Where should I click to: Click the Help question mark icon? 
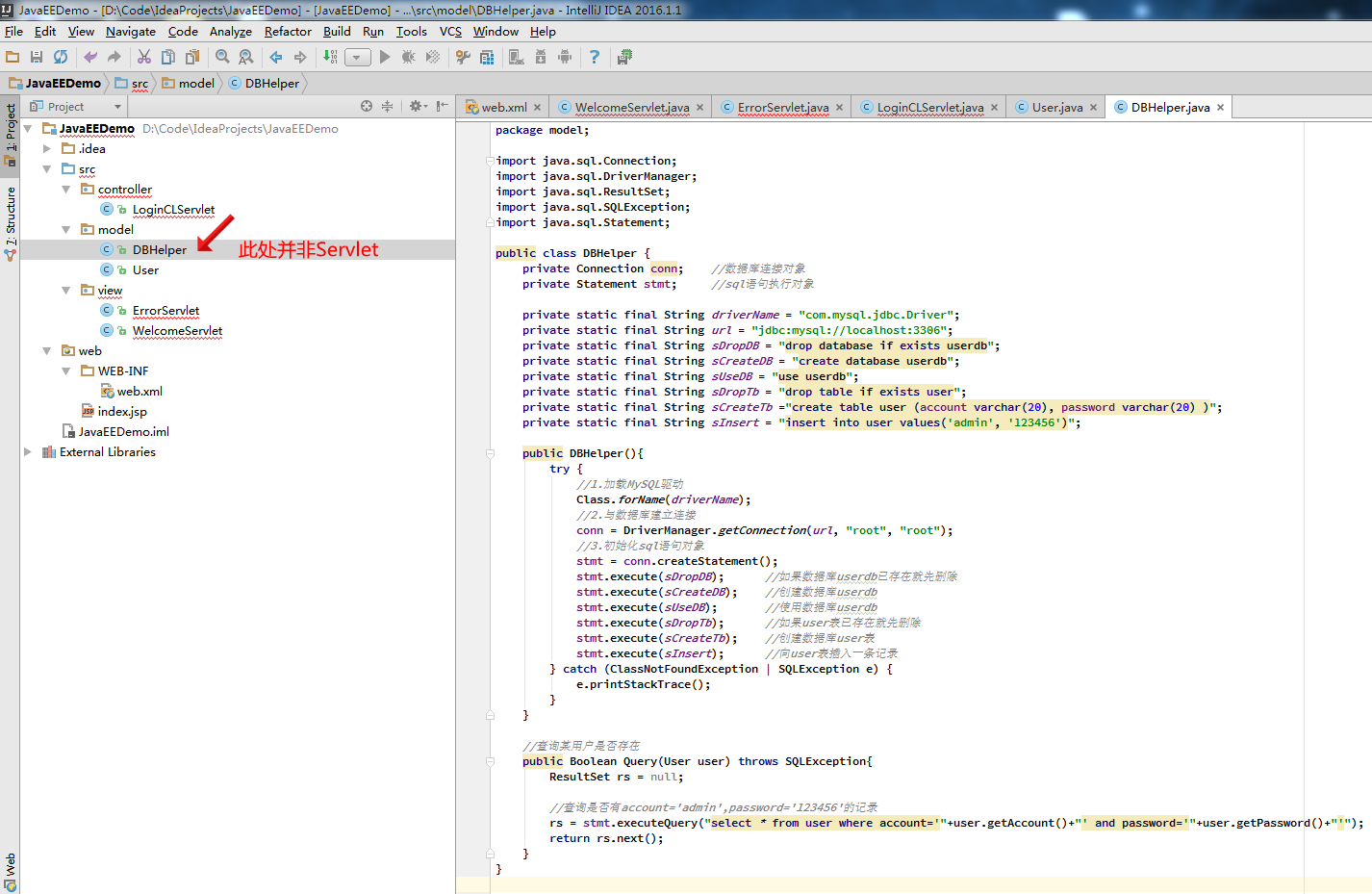tap(595, 58)
